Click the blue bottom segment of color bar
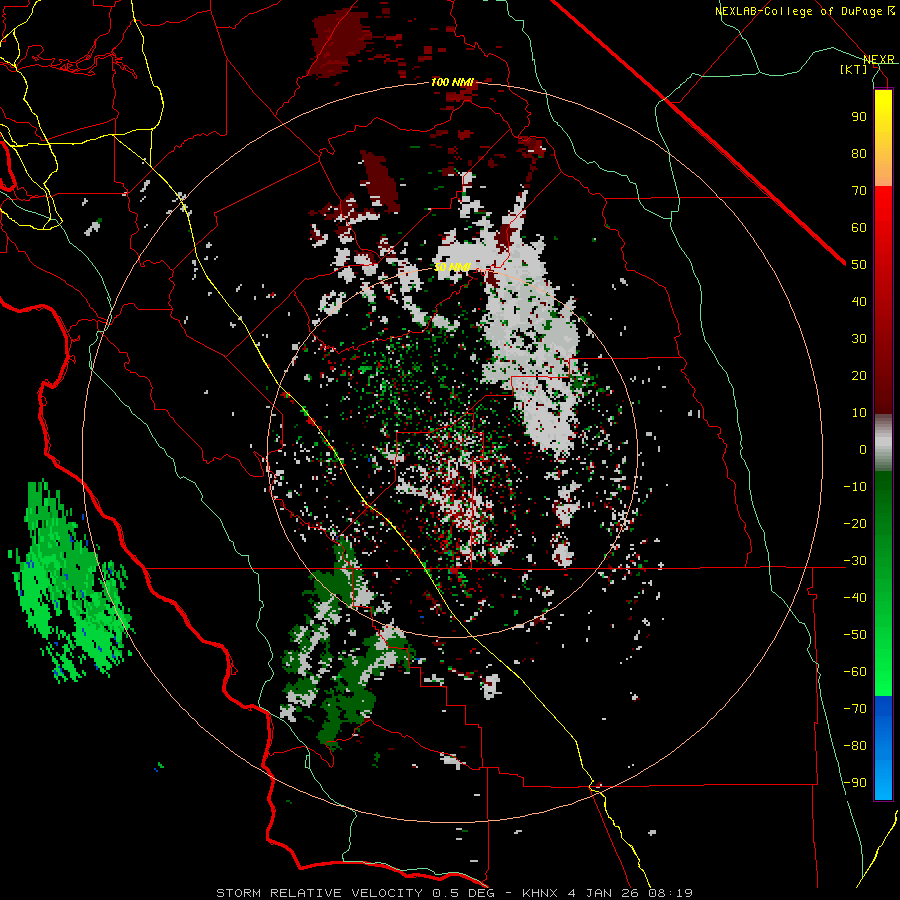The height and width of the screenshot is (900, 900). pyautogui.click(x=883, y=748)
